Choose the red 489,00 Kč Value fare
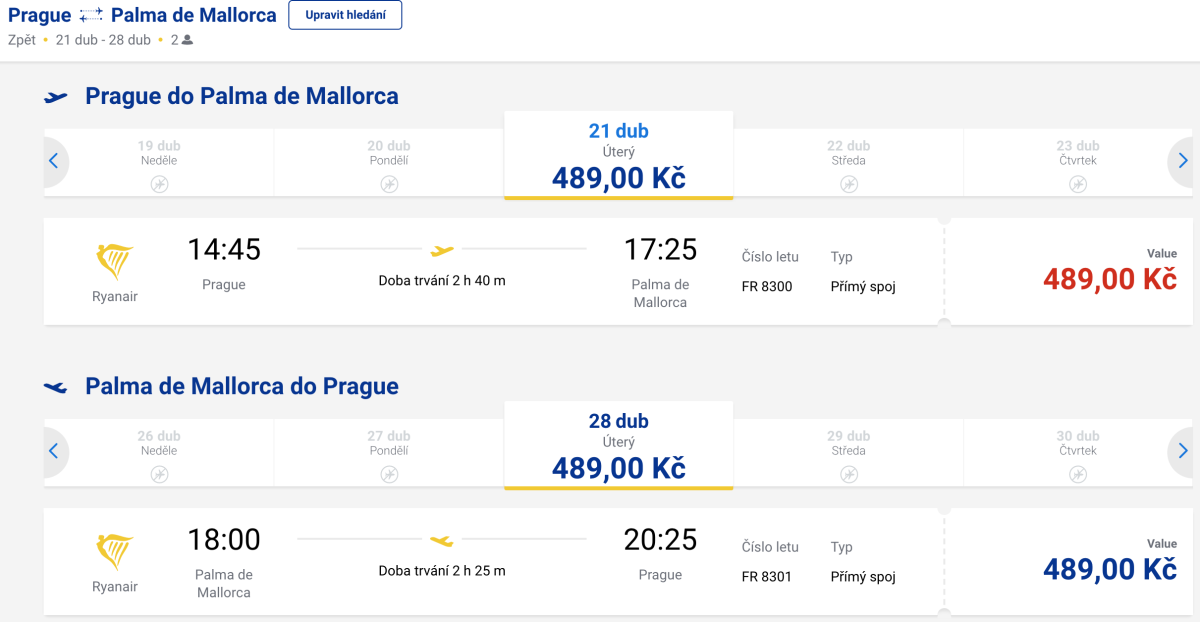 coord(1109,279)
